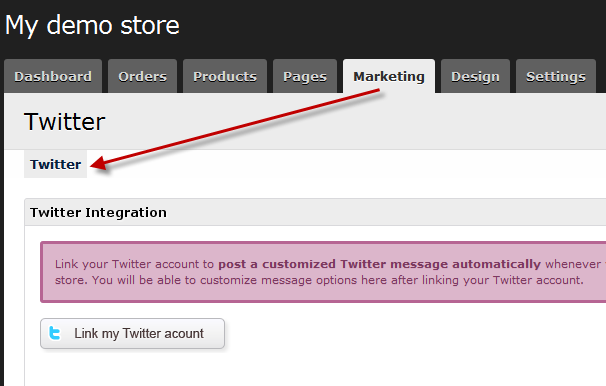Screen dimensions: 606x386
Task: Click Link my Twitter acount button
Action: (x=133, y=333)
